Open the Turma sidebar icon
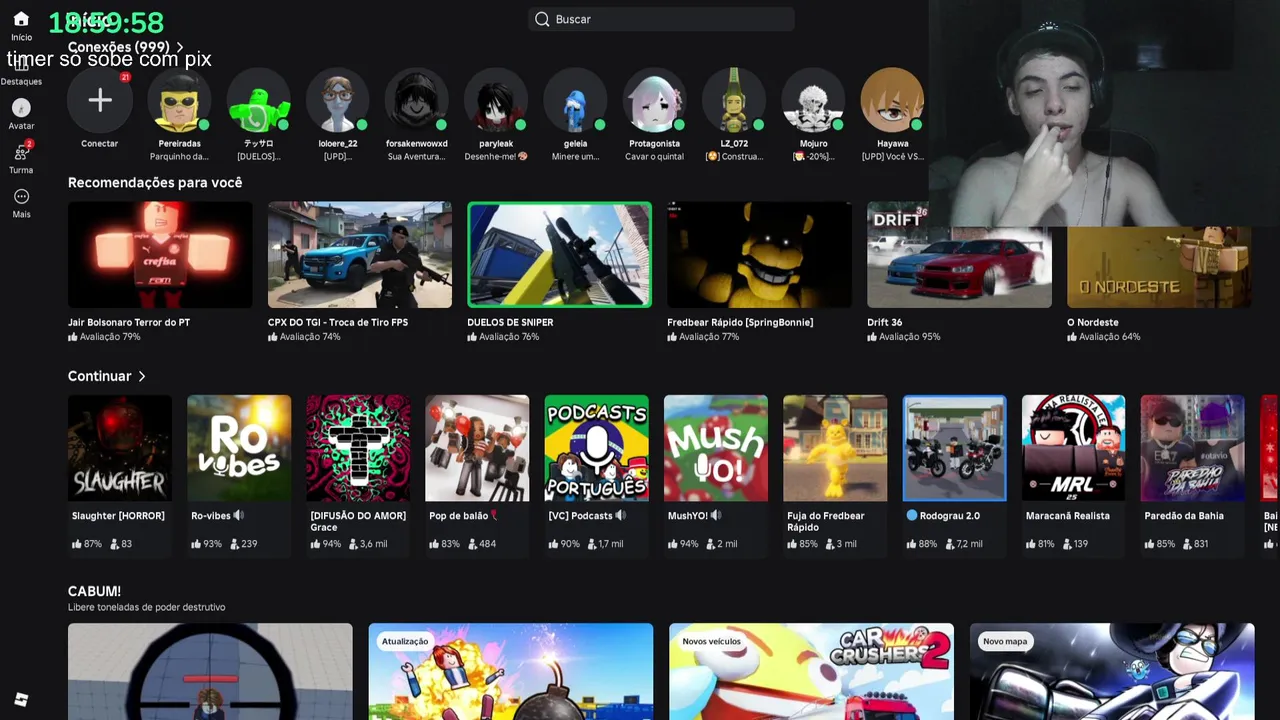Viewport: 1280px width, 720px height. [21, 152]
